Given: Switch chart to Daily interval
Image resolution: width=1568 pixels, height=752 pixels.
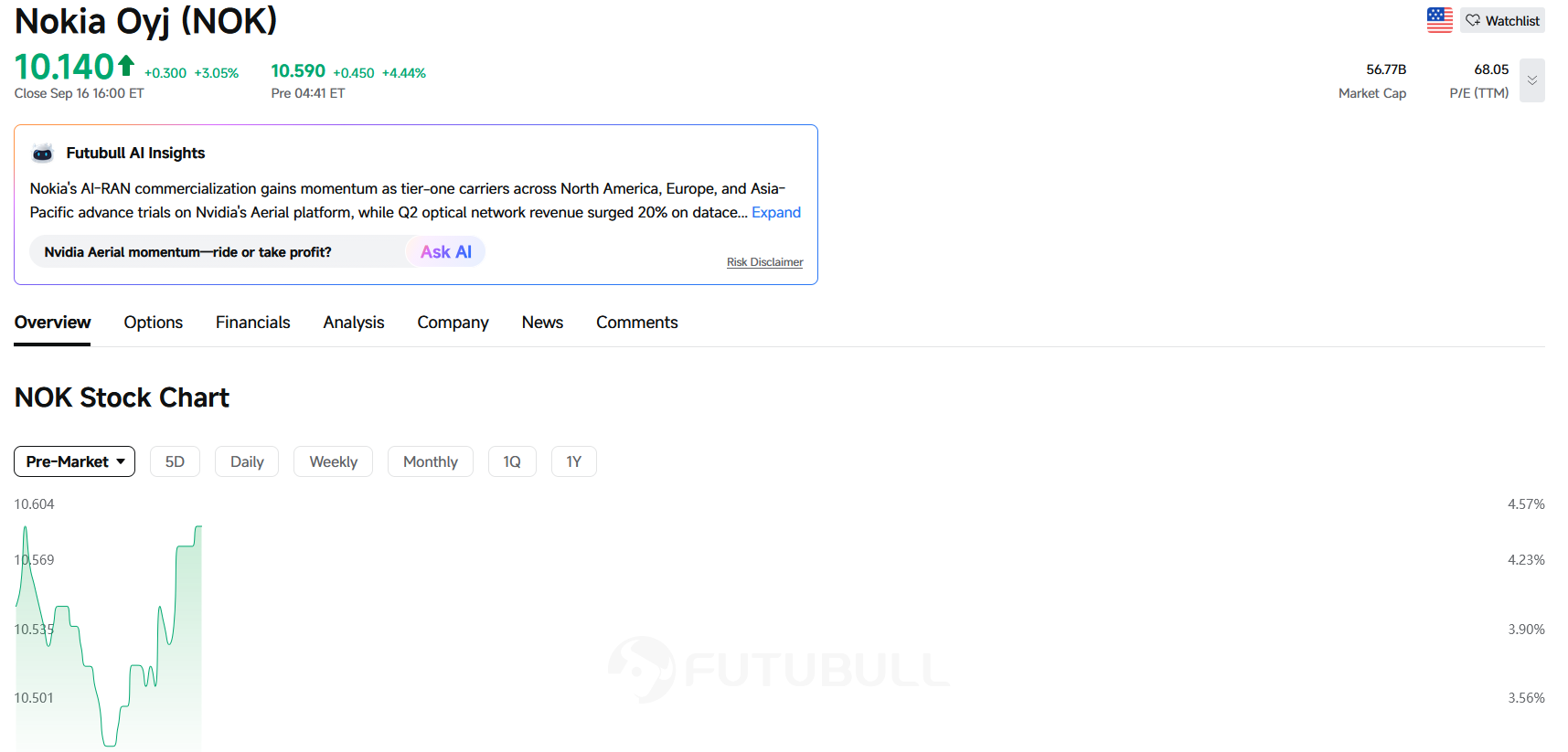Looking at the screenshot, I should click(x=247, y=461).
